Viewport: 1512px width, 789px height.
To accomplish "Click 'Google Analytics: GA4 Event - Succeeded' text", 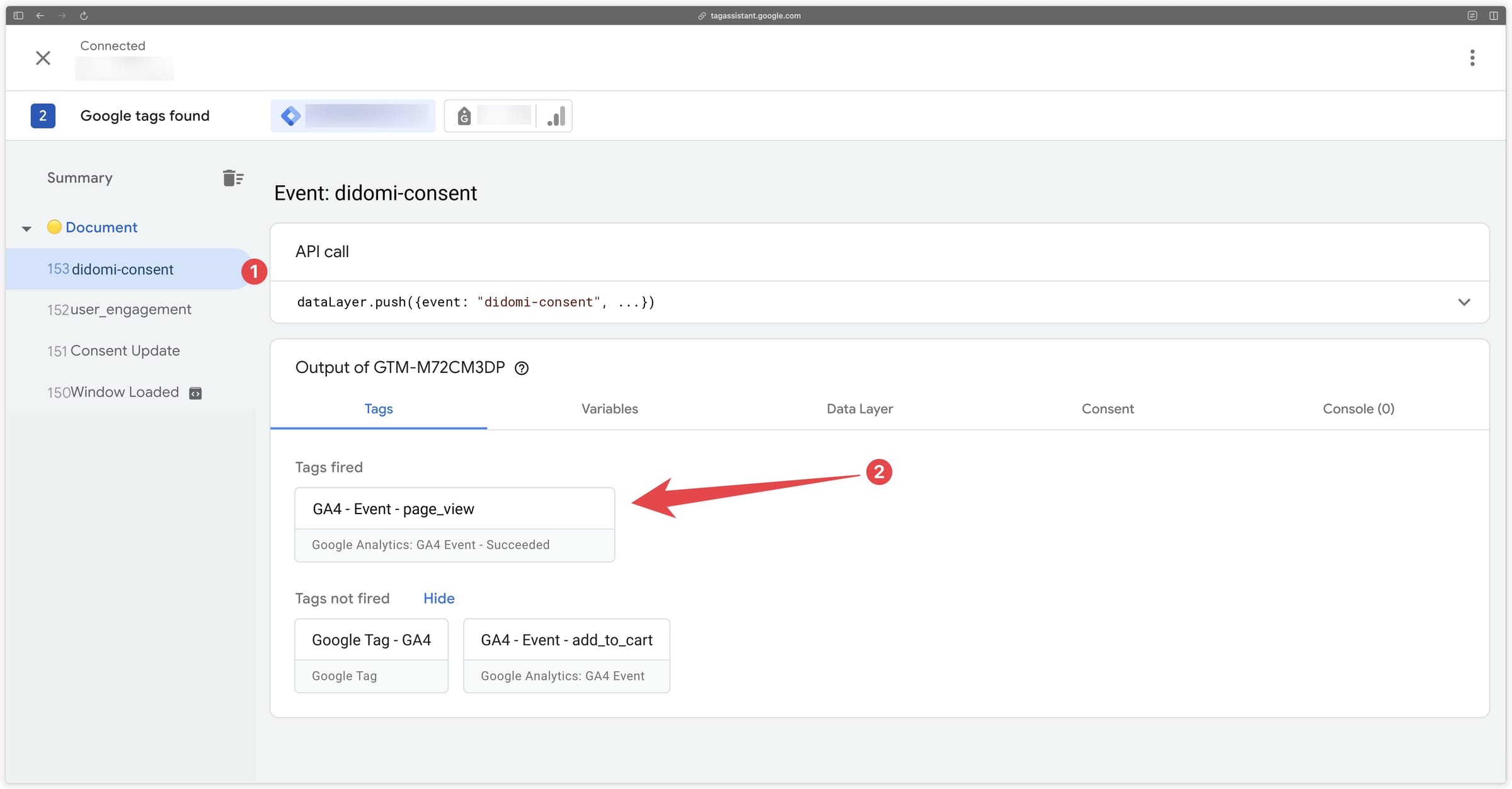I will click(431, 545).
